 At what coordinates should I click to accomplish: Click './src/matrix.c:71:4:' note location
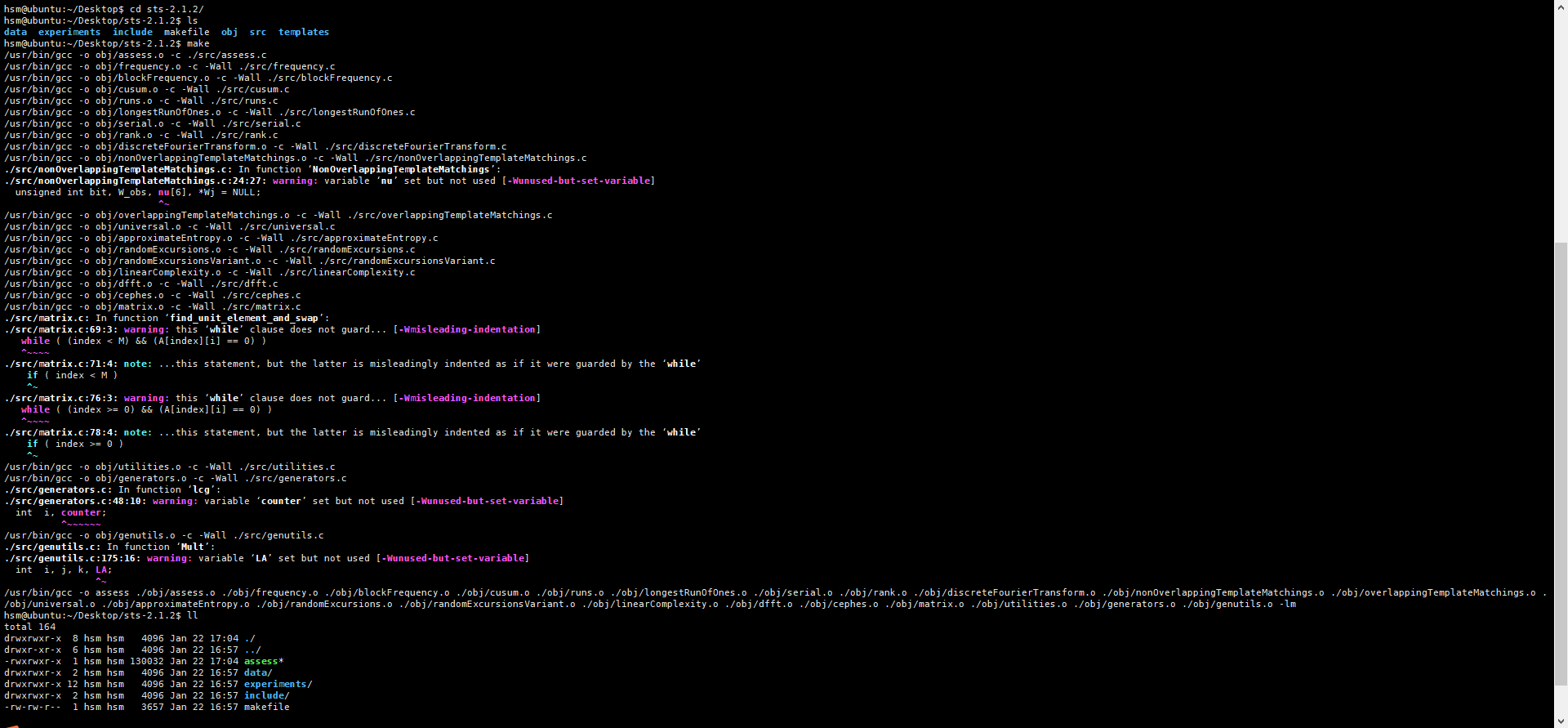(61, 364)
